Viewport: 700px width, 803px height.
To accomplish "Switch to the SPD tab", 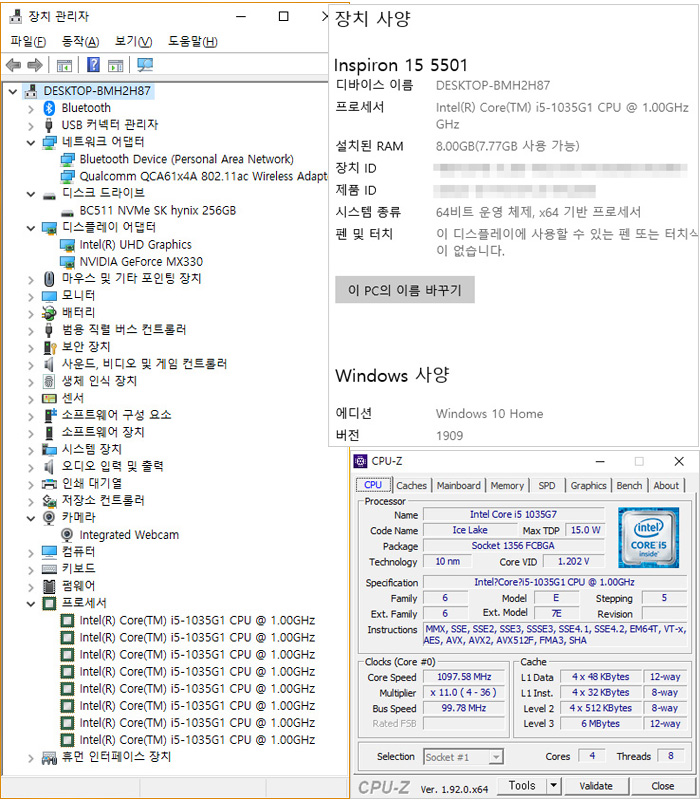I will (x=546, y=485).
